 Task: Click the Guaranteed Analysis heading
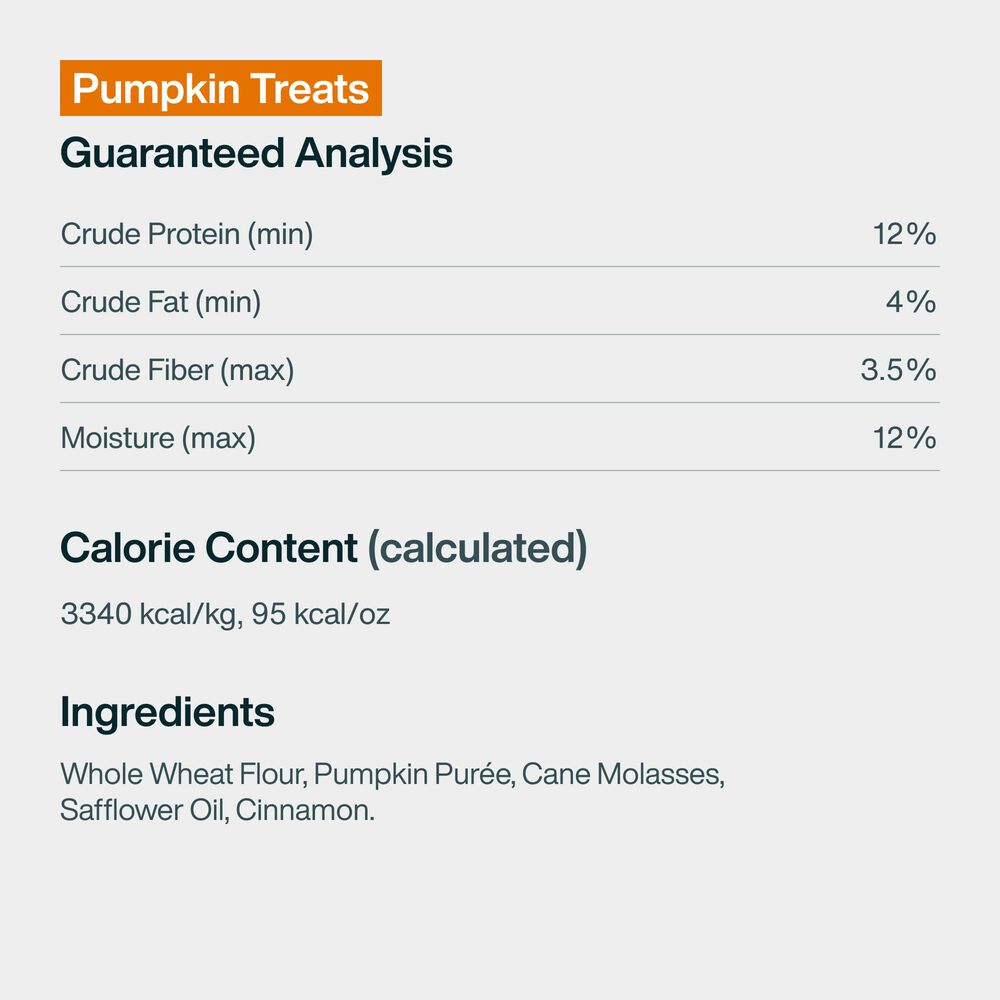click(256, 154)
